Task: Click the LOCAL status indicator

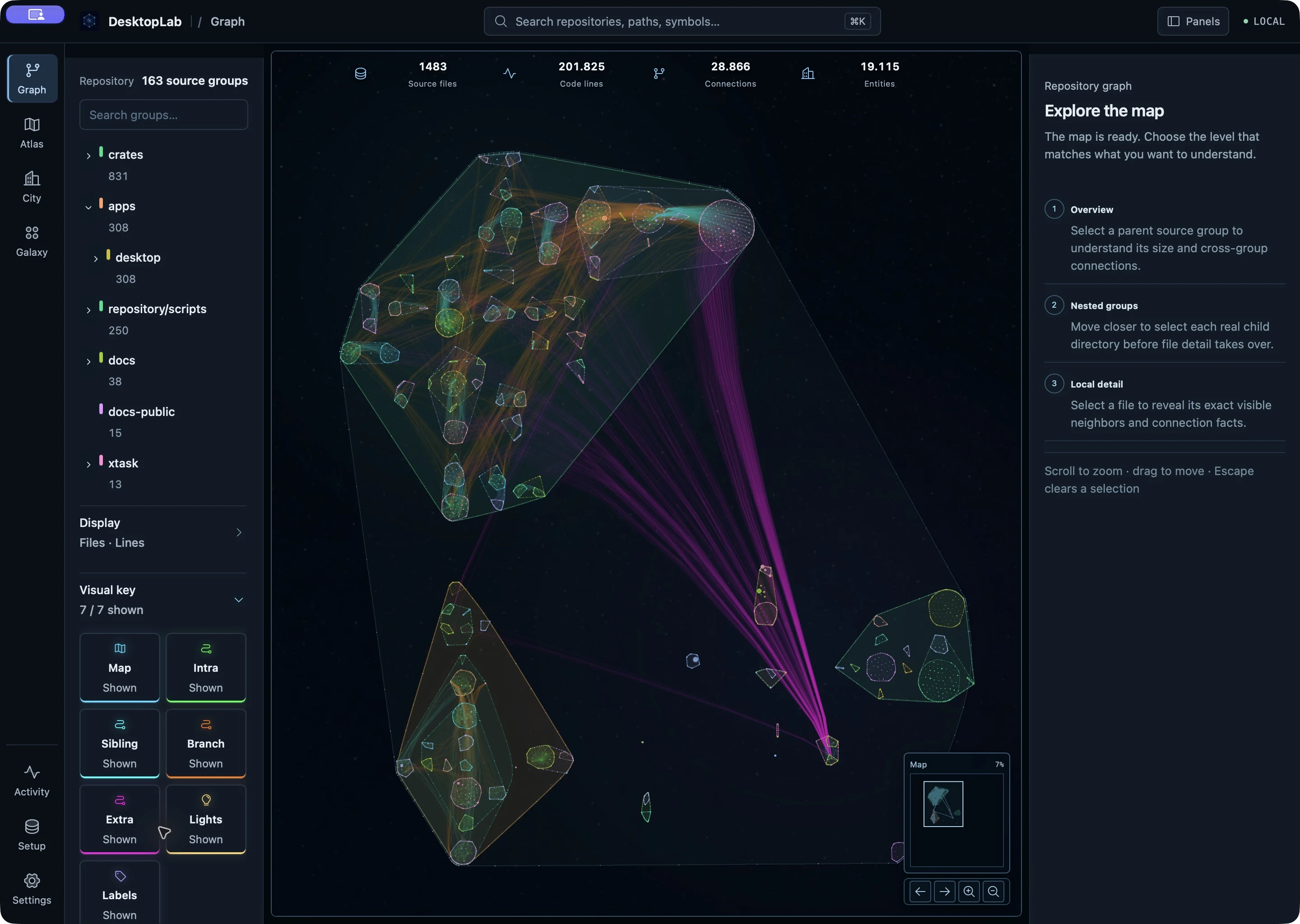Action: (1263, 21)
